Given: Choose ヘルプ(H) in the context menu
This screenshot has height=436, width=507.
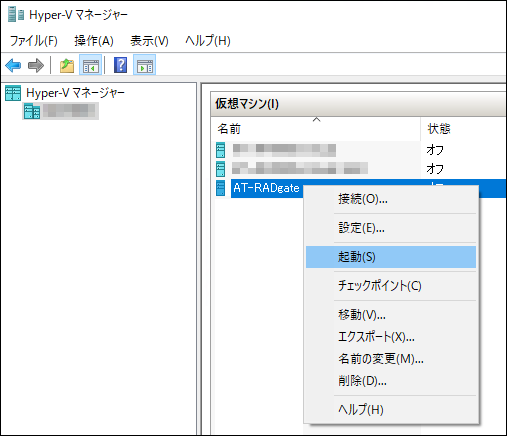Looking at the screenshot, I should [391, 410].
